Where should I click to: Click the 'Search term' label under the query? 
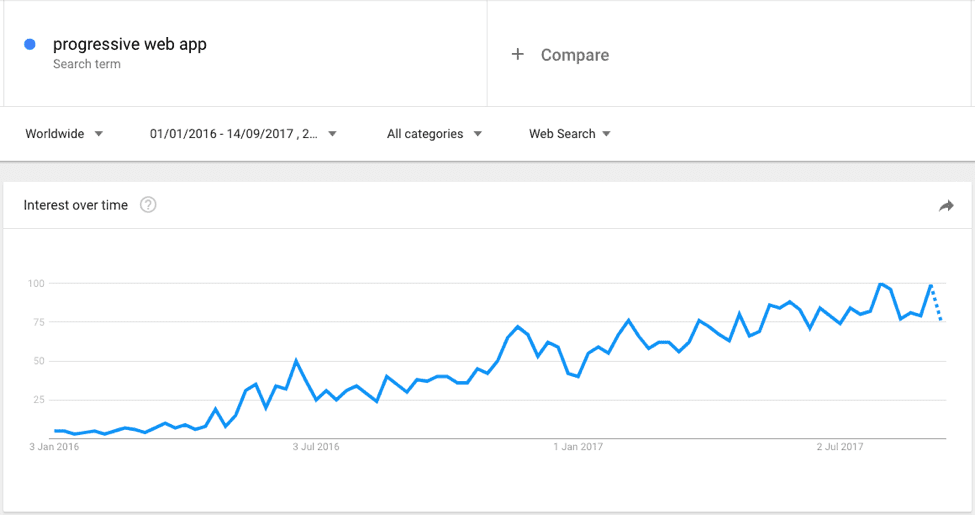coord(87,64)
